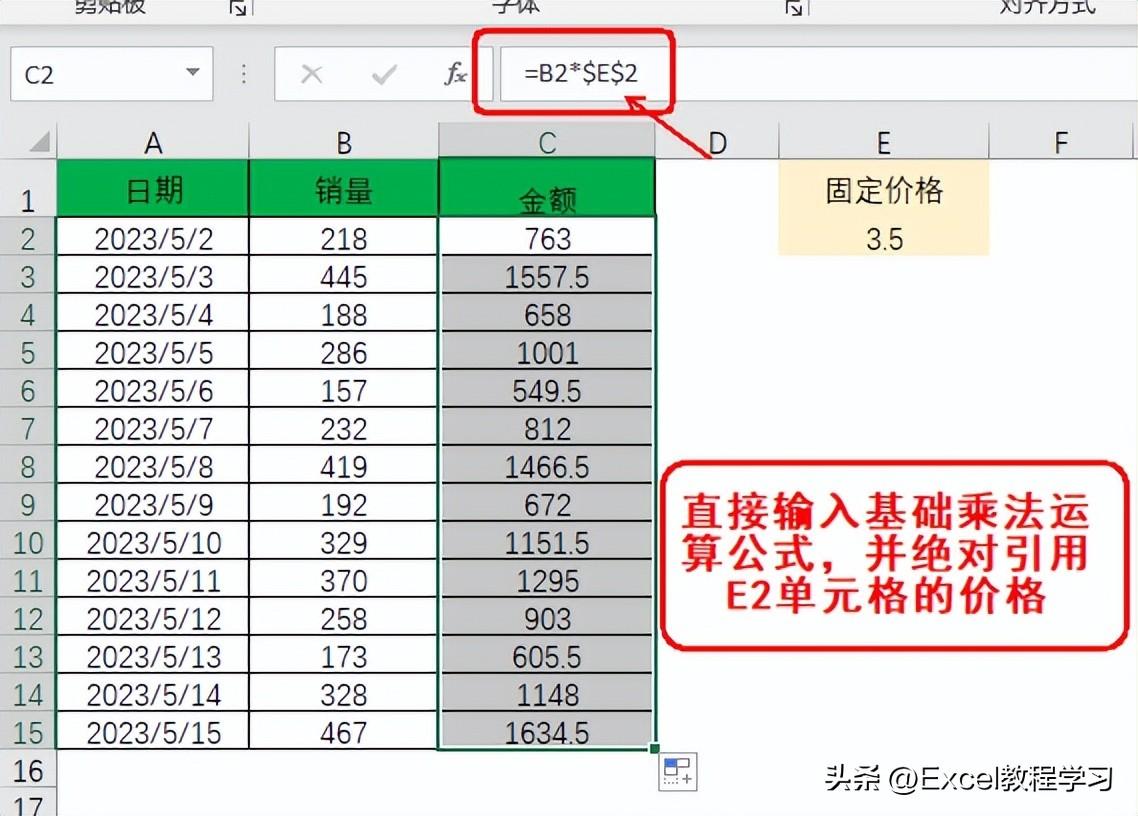Click amount cell 812
Screen dimensions: 1138x816
pos(547,427)
